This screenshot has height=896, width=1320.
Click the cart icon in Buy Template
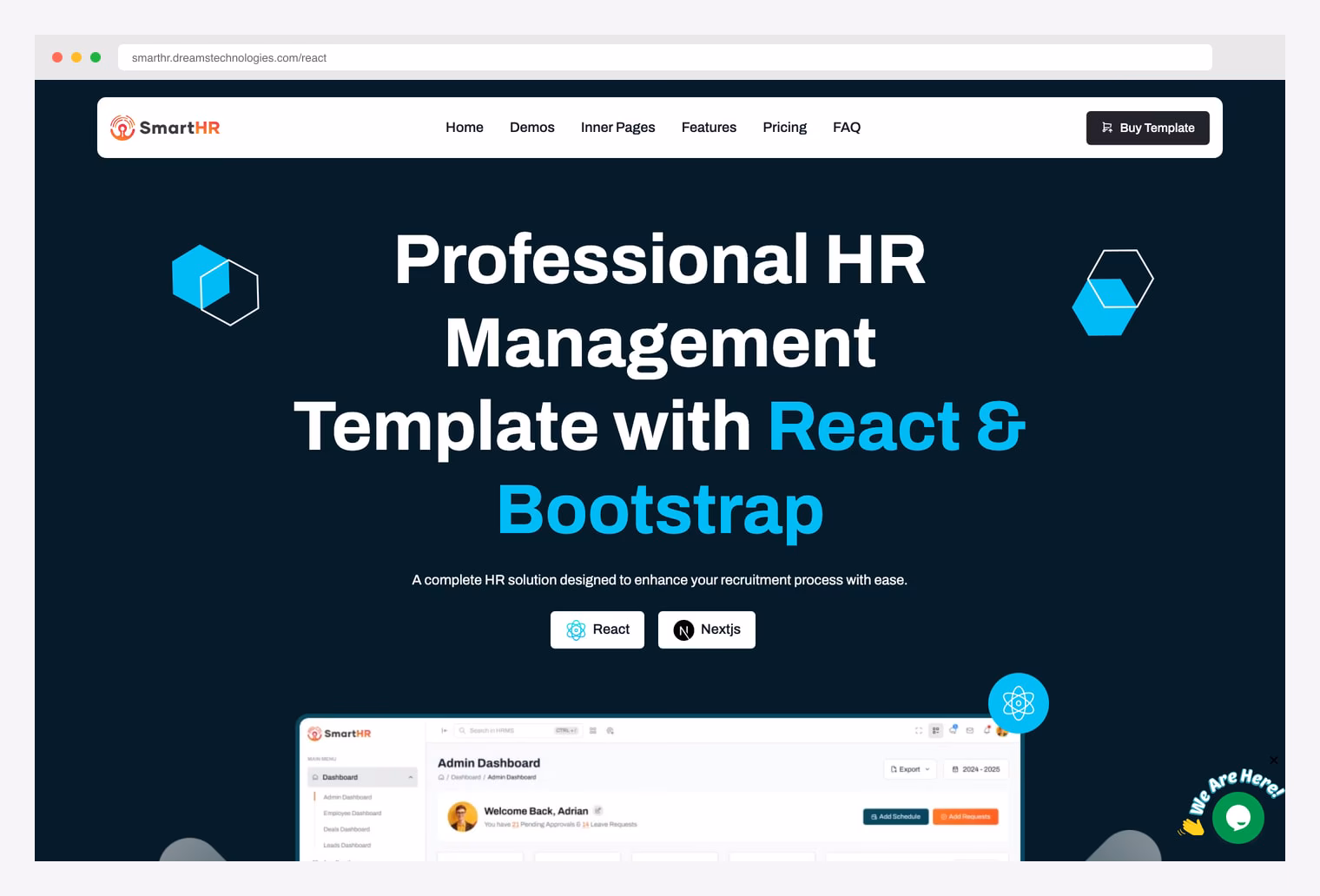[x=1107, y=128]
